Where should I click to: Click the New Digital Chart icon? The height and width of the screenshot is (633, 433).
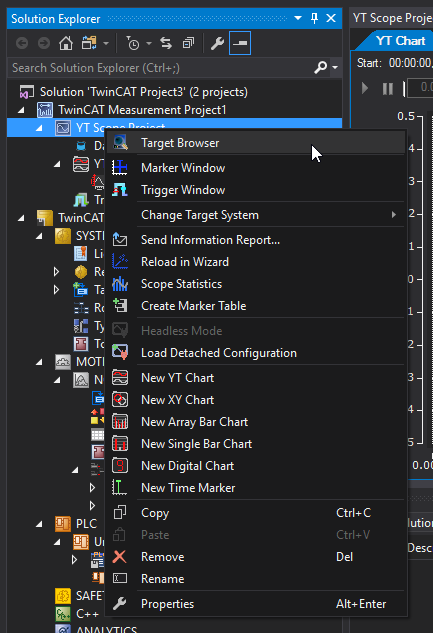tap(120, 465)
